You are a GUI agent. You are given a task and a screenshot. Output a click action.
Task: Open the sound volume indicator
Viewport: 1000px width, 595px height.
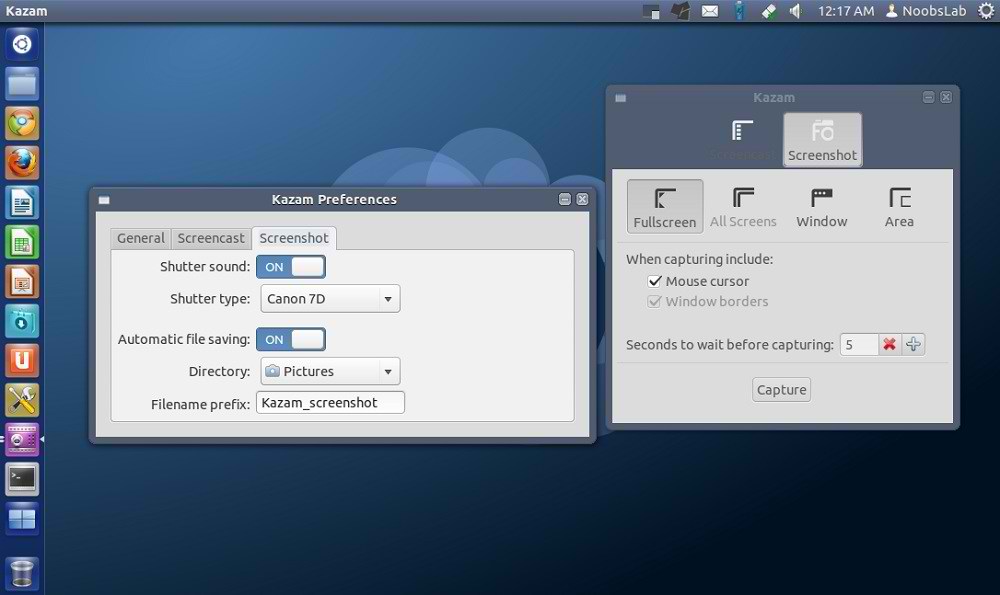coord(796,11)
